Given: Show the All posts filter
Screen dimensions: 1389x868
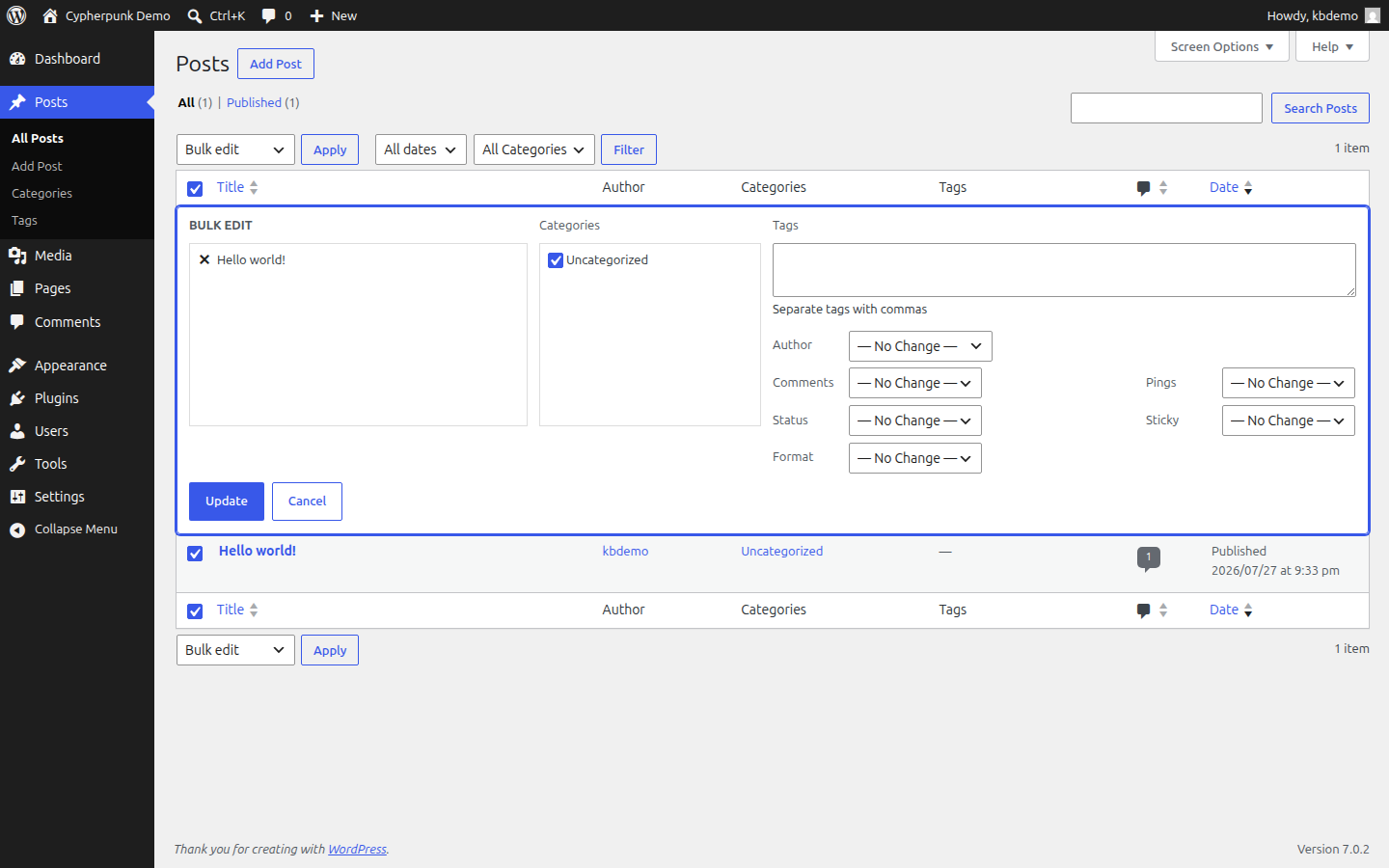Looking at the screenshot, I should click(186, 102).
